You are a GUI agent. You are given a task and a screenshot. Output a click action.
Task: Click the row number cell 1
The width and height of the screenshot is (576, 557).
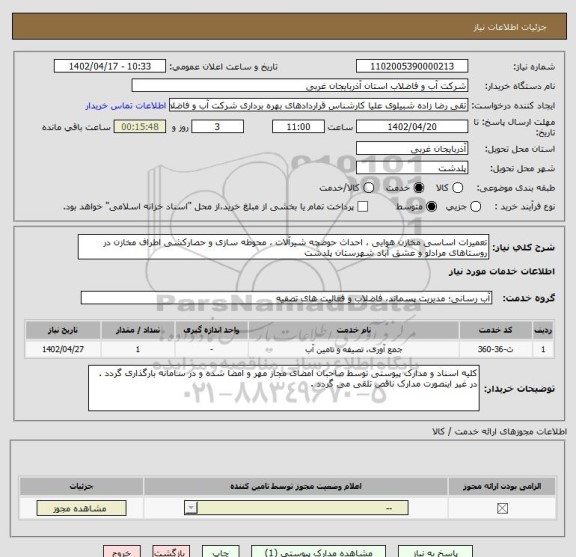543,349
